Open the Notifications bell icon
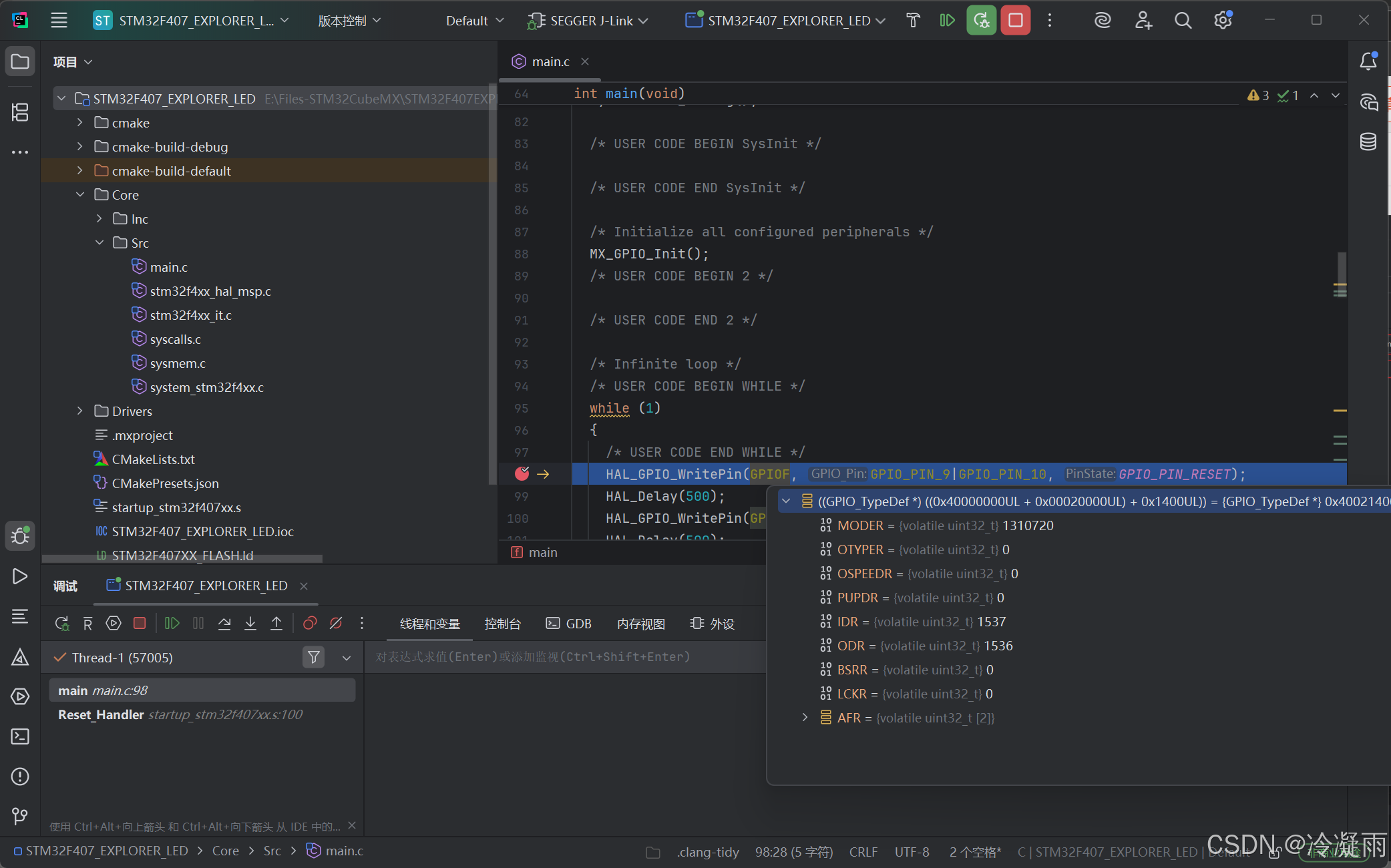 [x=1368, y=61]
